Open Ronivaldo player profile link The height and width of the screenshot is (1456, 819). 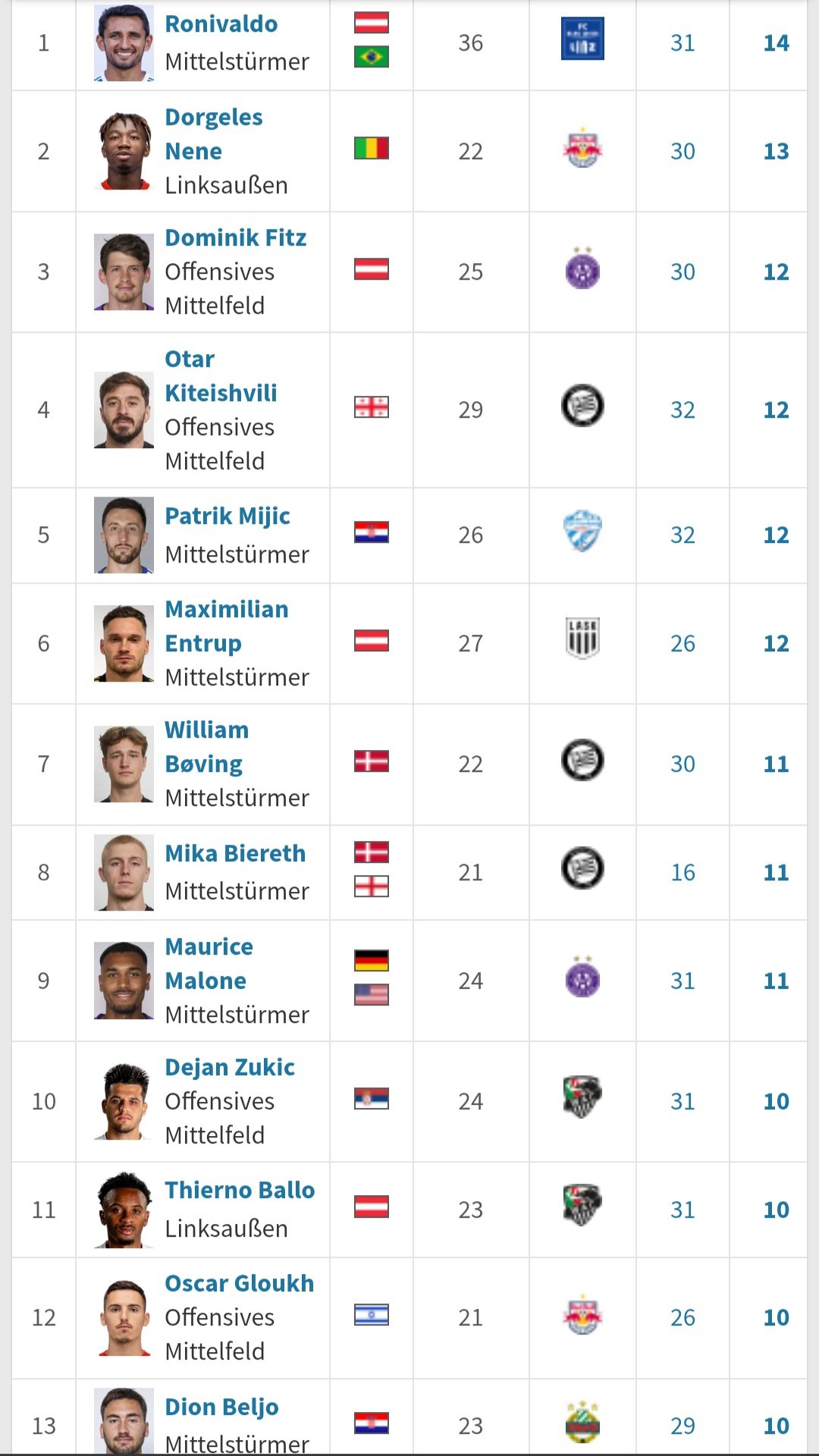click(x=221, y=24)
